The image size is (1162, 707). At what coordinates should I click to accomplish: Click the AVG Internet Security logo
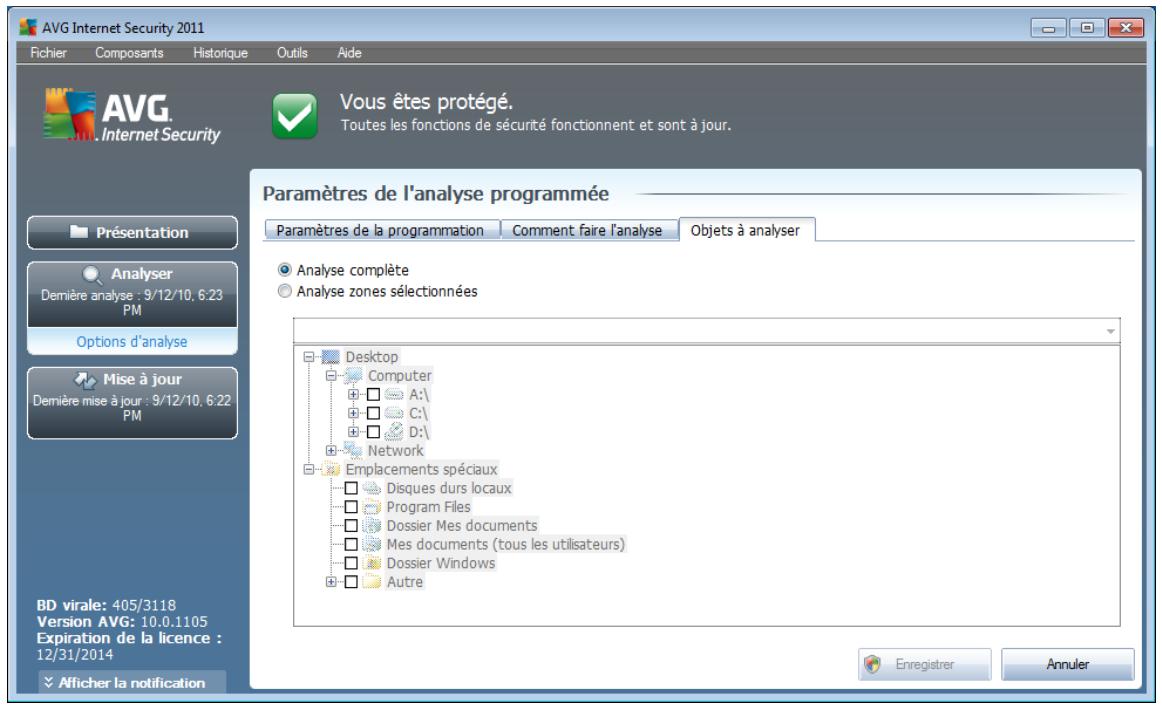[x=132, y=116]
